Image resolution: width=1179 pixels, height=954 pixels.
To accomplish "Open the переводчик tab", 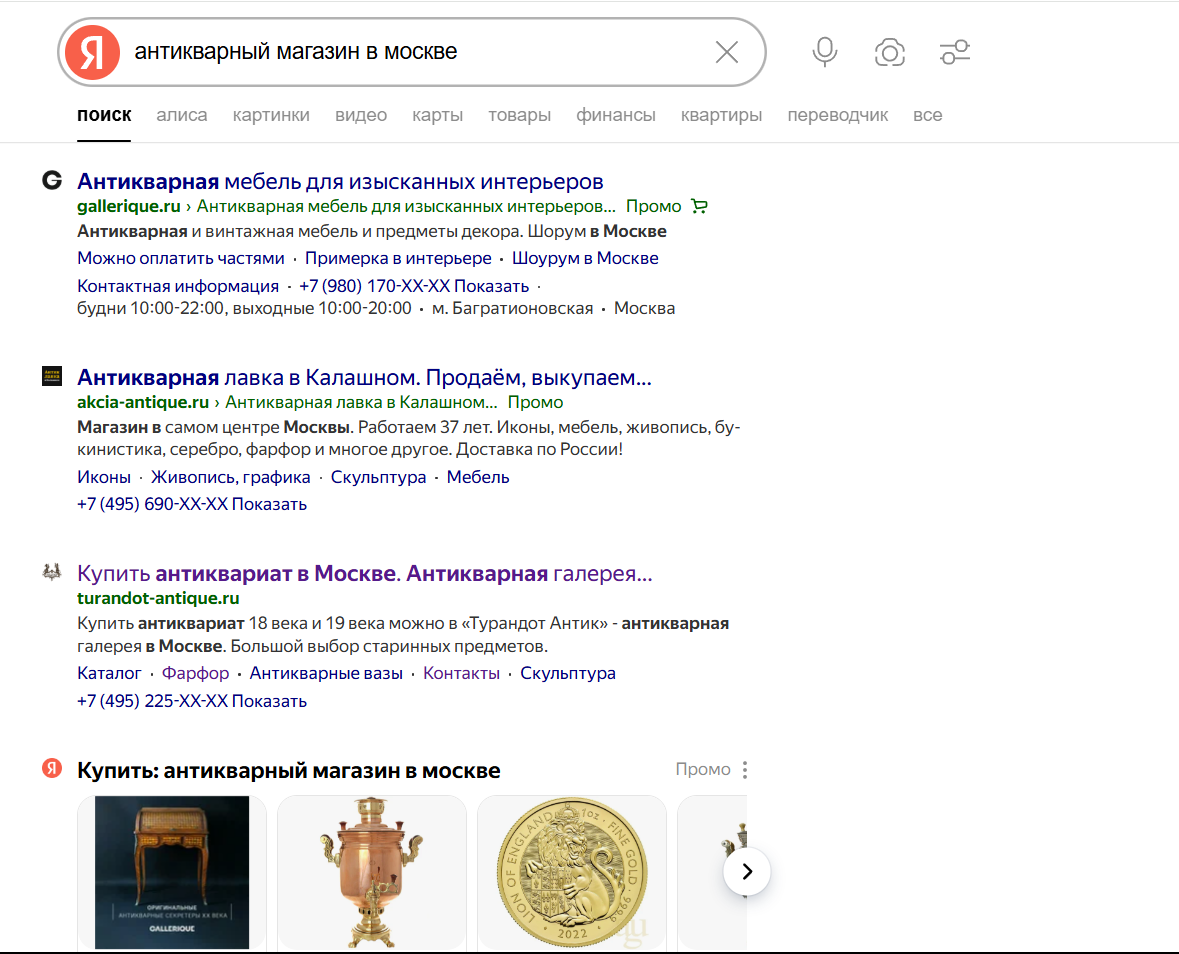I will [838, 115].
